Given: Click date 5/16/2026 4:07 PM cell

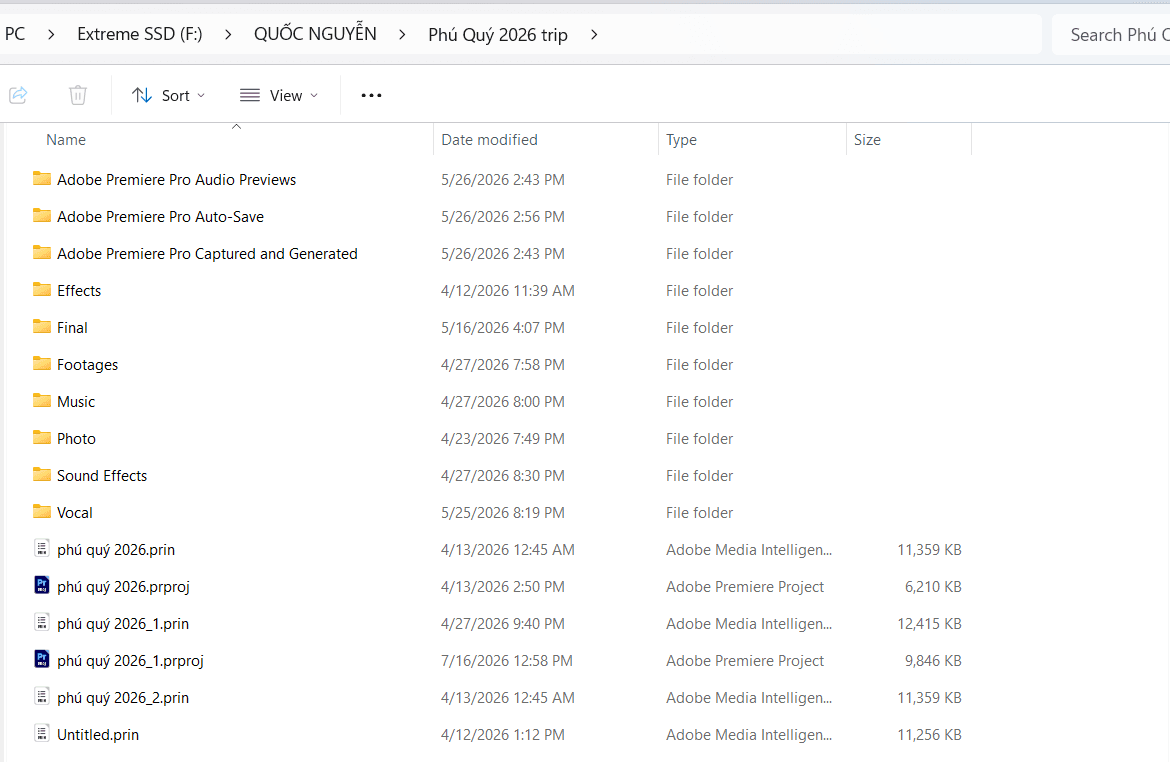Looking at the screenshot, I should [502, 328].
